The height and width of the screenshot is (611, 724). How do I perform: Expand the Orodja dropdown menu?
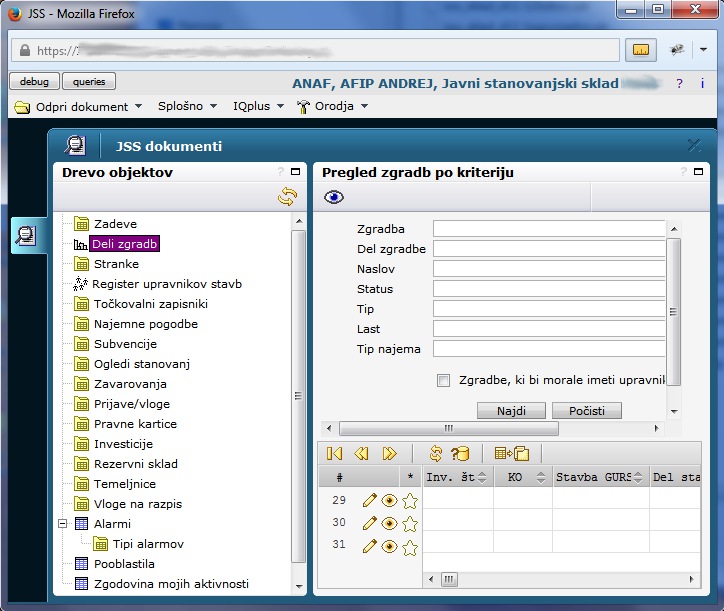tap(333, 106)
